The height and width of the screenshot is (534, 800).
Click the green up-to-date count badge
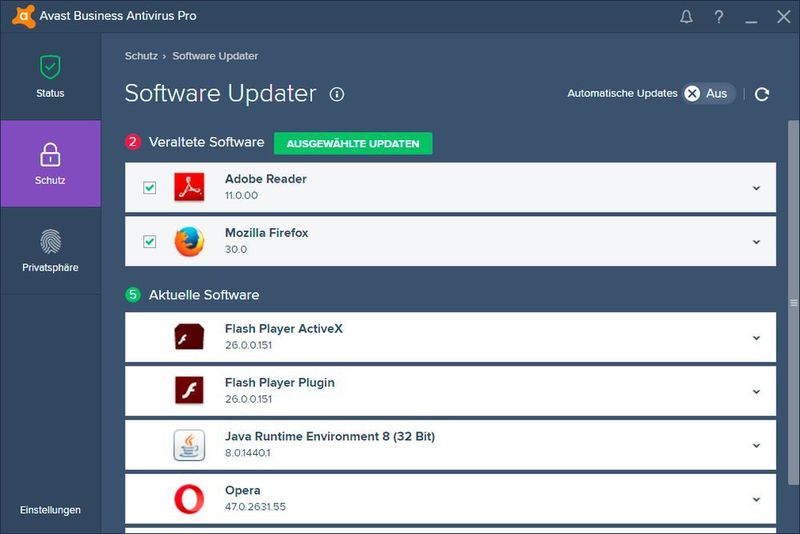pos(133,294)
